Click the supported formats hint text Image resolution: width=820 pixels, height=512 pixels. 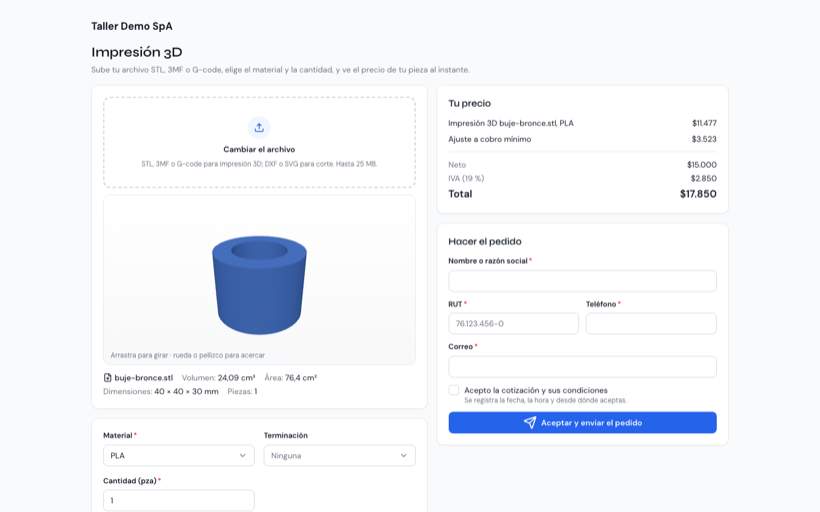pos(259,164)
